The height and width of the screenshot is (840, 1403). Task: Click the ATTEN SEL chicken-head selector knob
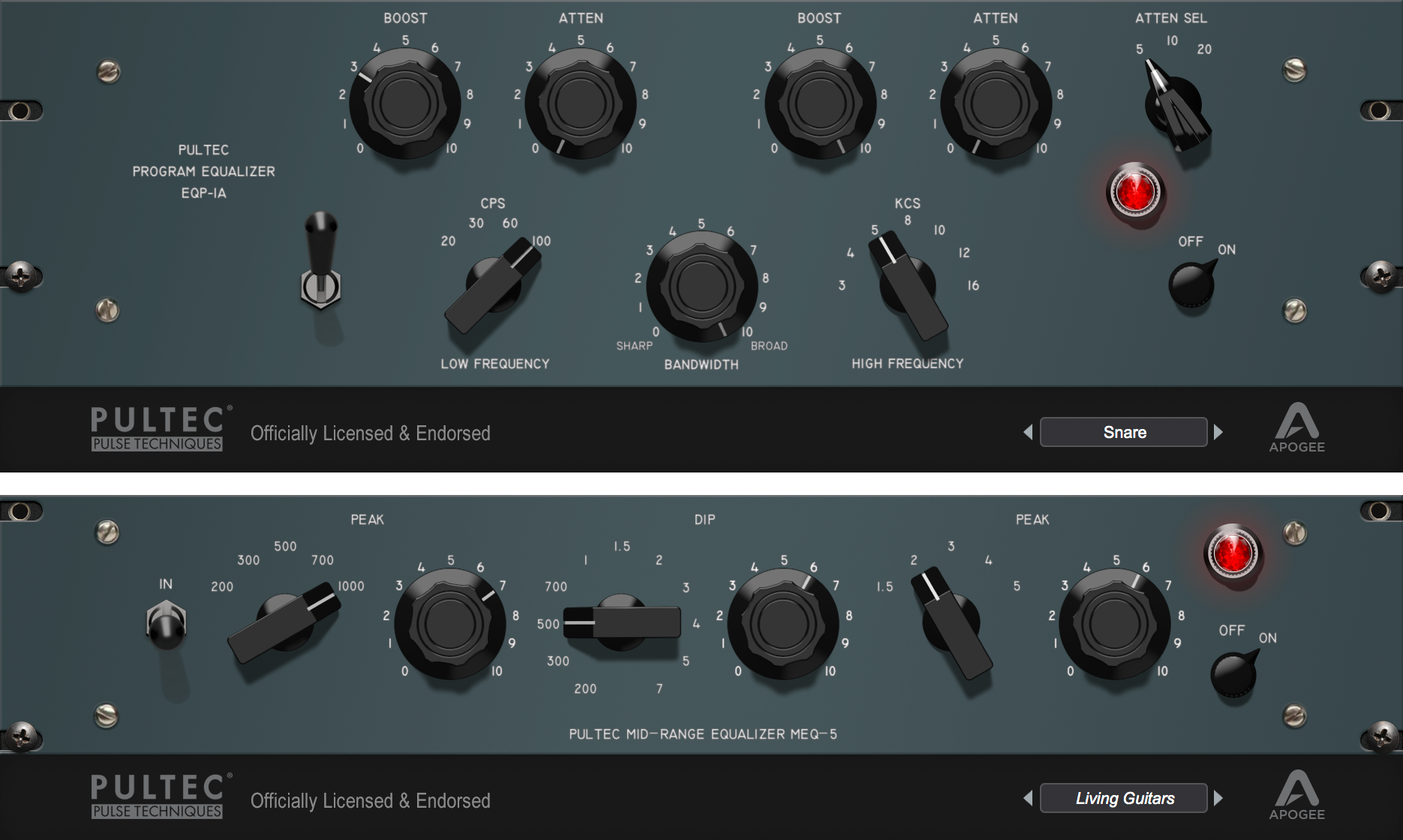click(x=1173, y=107)
